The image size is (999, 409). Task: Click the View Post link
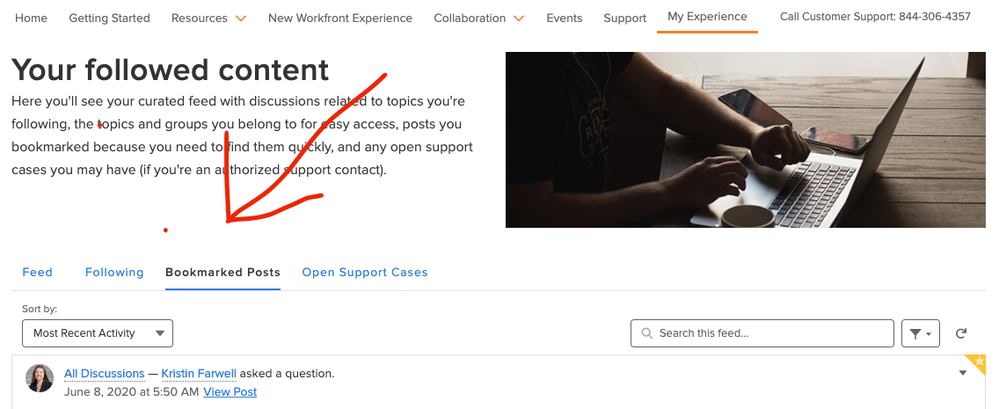click(x=230, y=392)
